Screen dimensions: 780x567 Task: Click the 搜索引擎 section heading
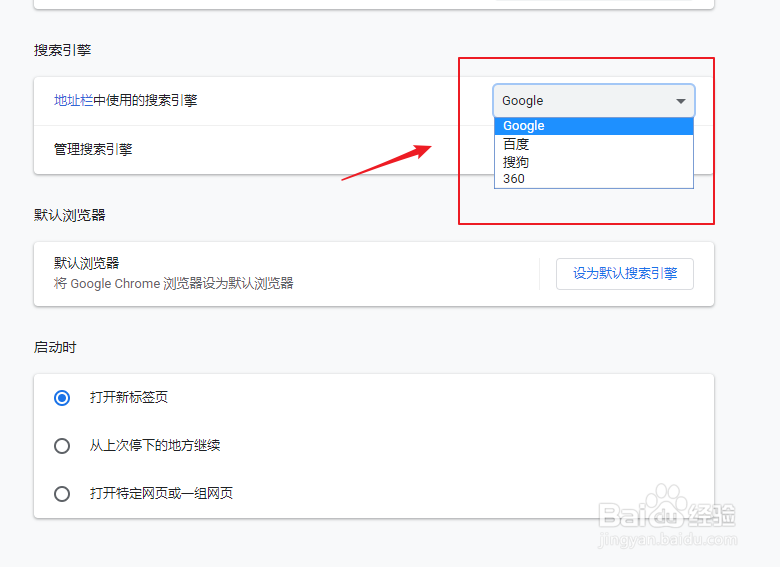[63, 50]
